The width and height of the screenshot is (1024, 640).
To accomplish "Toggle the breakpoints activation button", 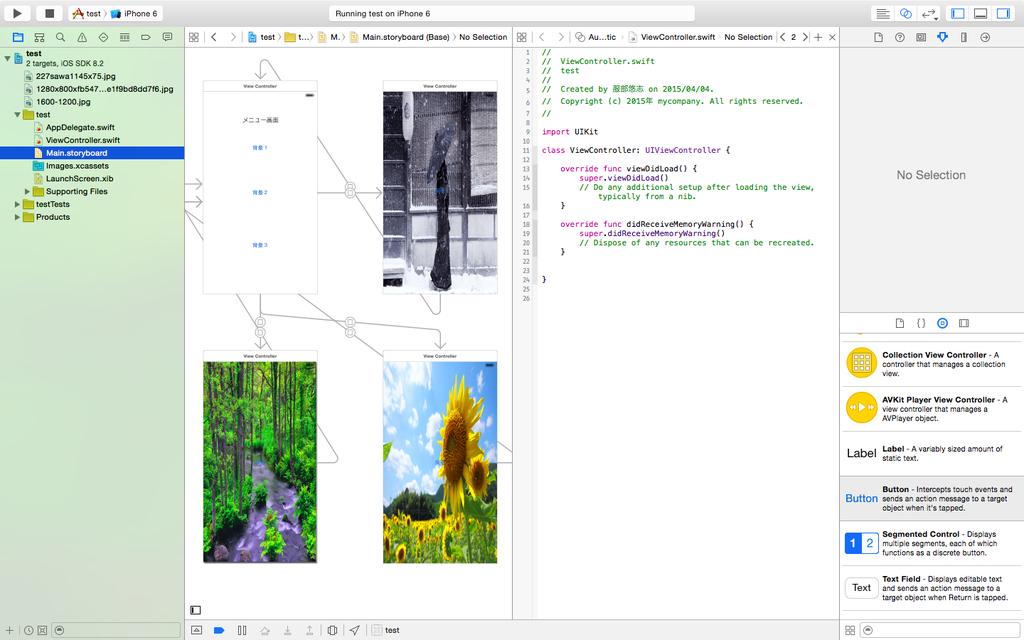I will (x=219, y=630).
